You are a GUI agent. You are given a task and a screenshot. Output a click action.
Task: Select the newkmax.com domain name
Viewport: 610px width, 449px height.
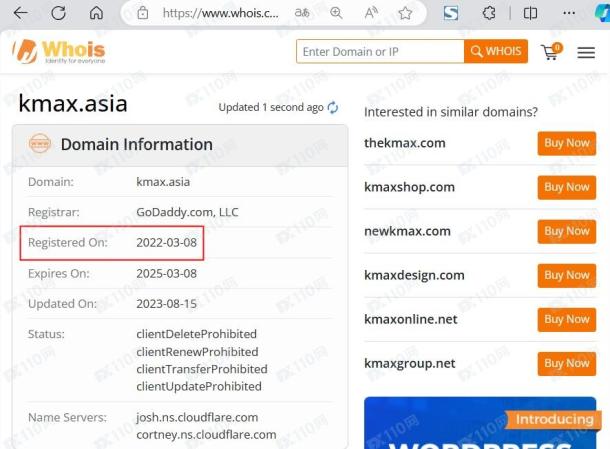coord(407,231)
